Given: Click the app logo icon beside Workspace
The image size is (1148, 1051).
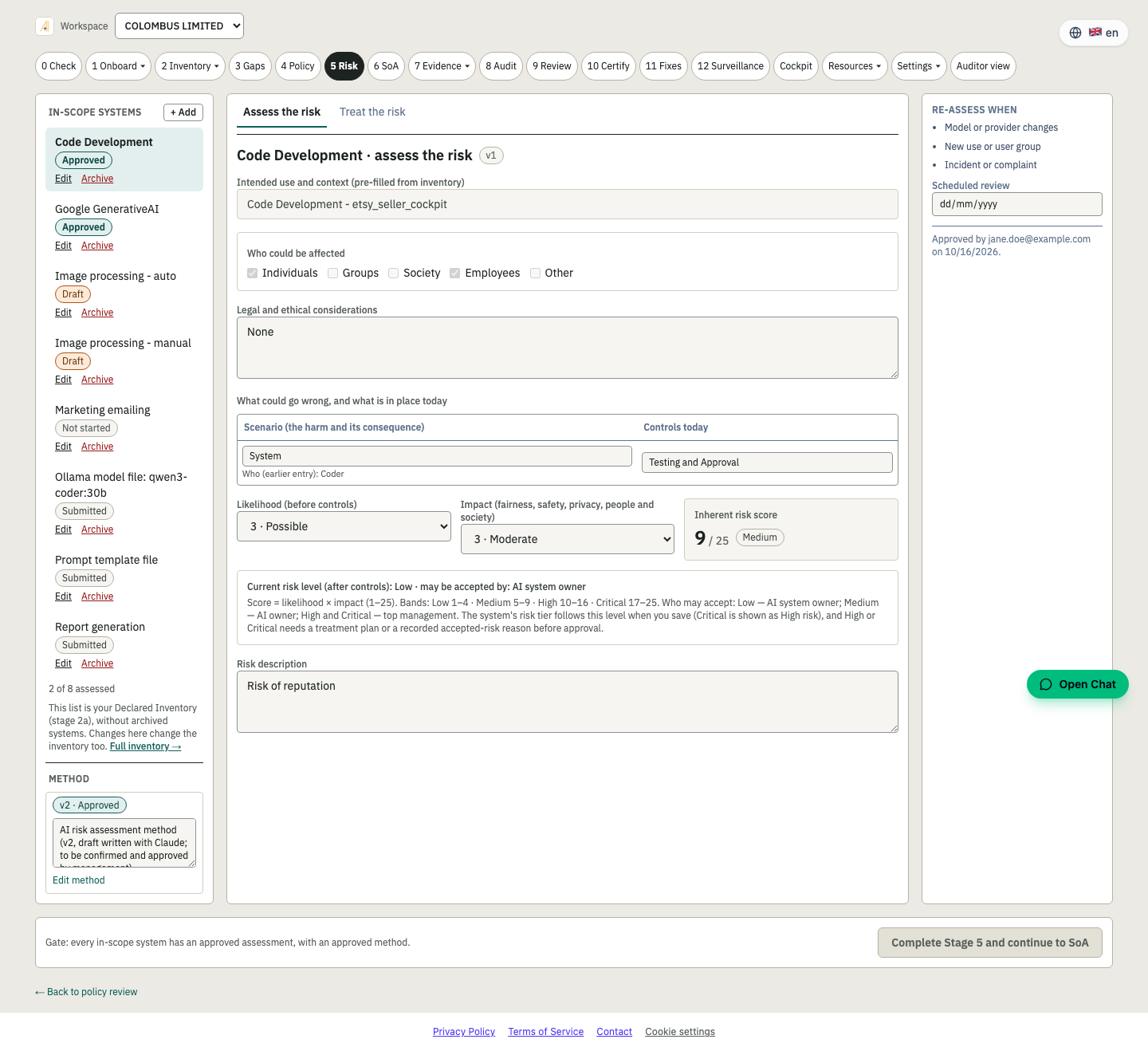Looking at the screenshot, I should pos(45,26).
